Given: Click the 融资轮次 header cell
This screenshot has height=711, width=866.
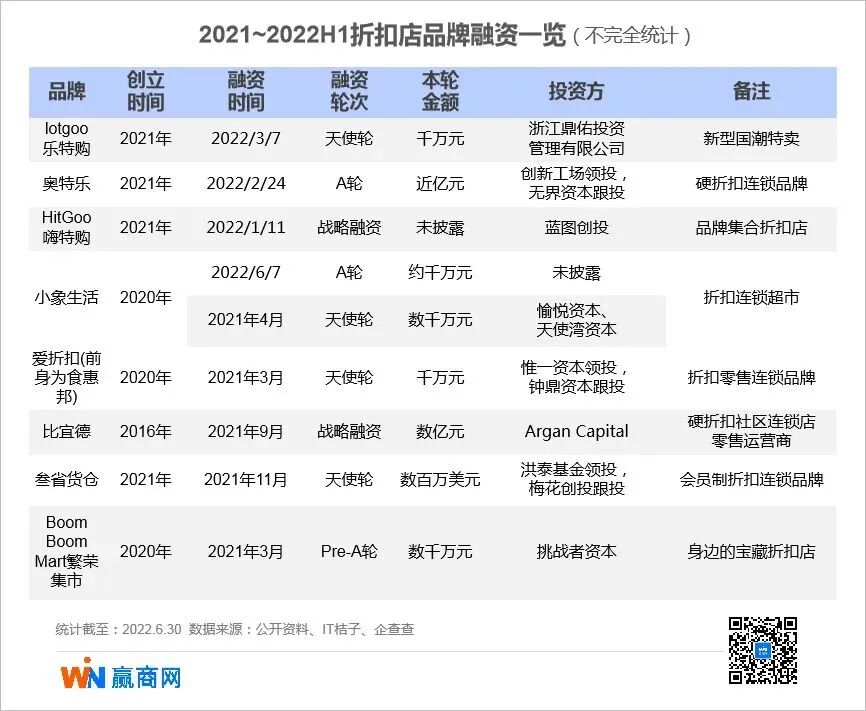Looking at the screenshot, I should pyautogui.click(x=347, y=90).
